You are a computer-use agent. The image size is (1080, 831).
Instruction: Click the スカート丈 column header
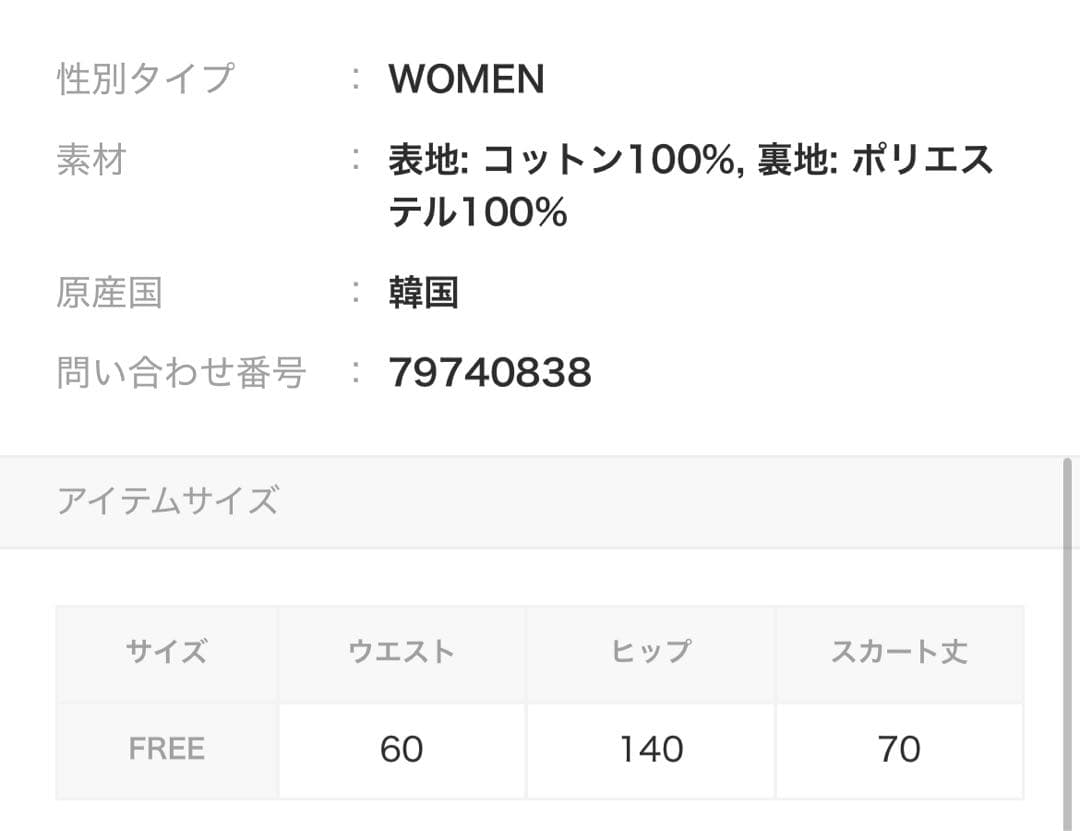point(898,653)
